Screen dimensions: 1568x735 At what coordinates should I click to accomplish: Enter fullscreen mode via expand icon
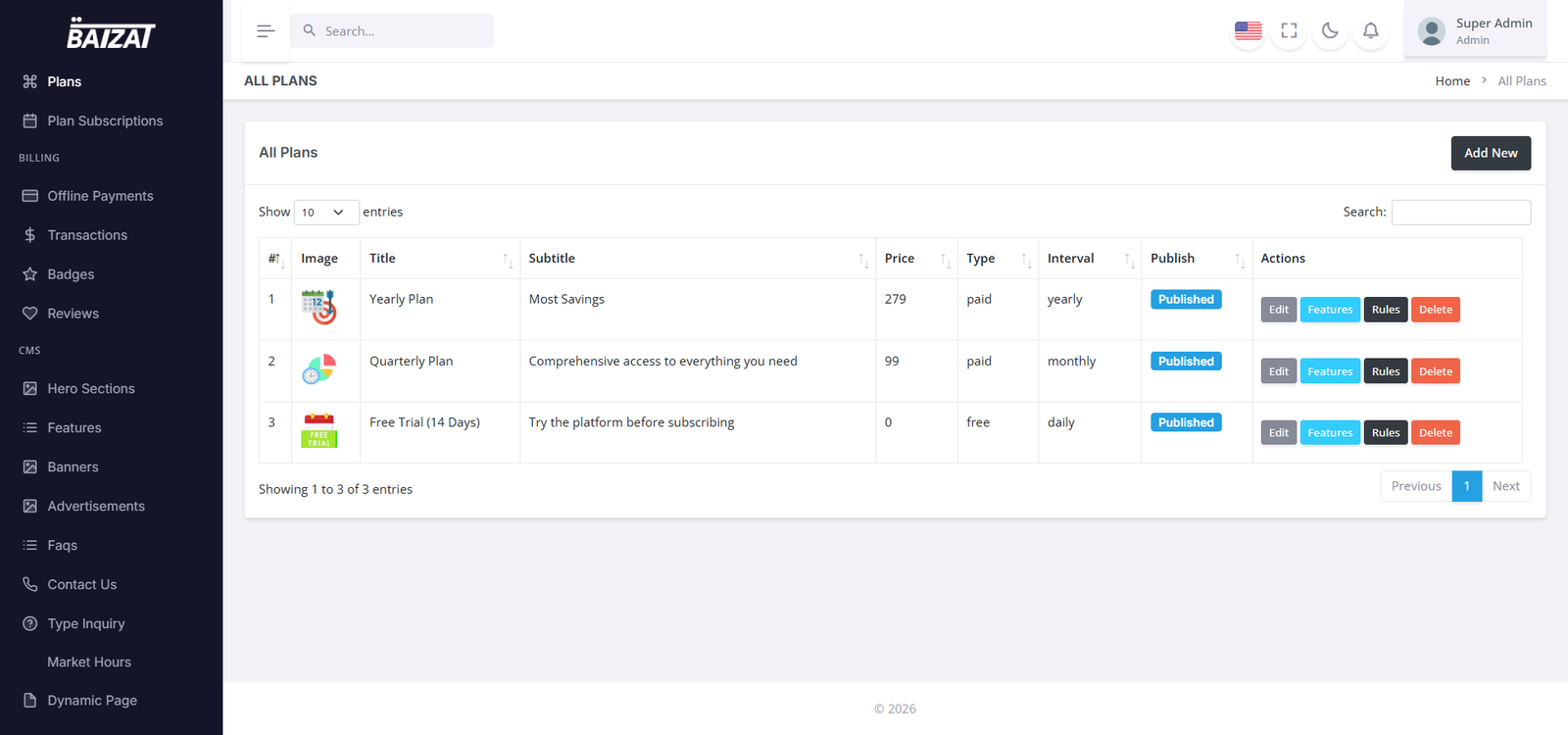pos(1289,31)
